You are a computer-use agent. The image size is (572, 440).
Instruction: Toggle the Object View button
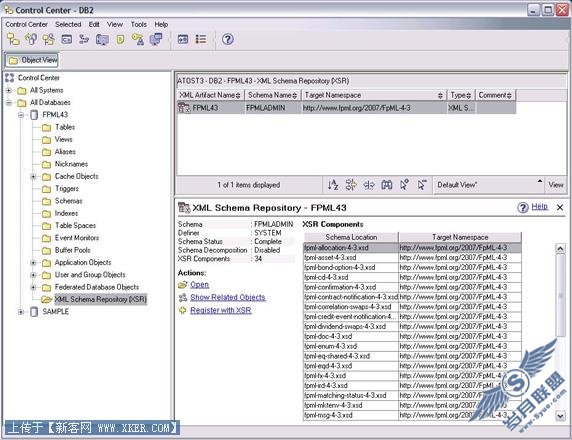32,60
